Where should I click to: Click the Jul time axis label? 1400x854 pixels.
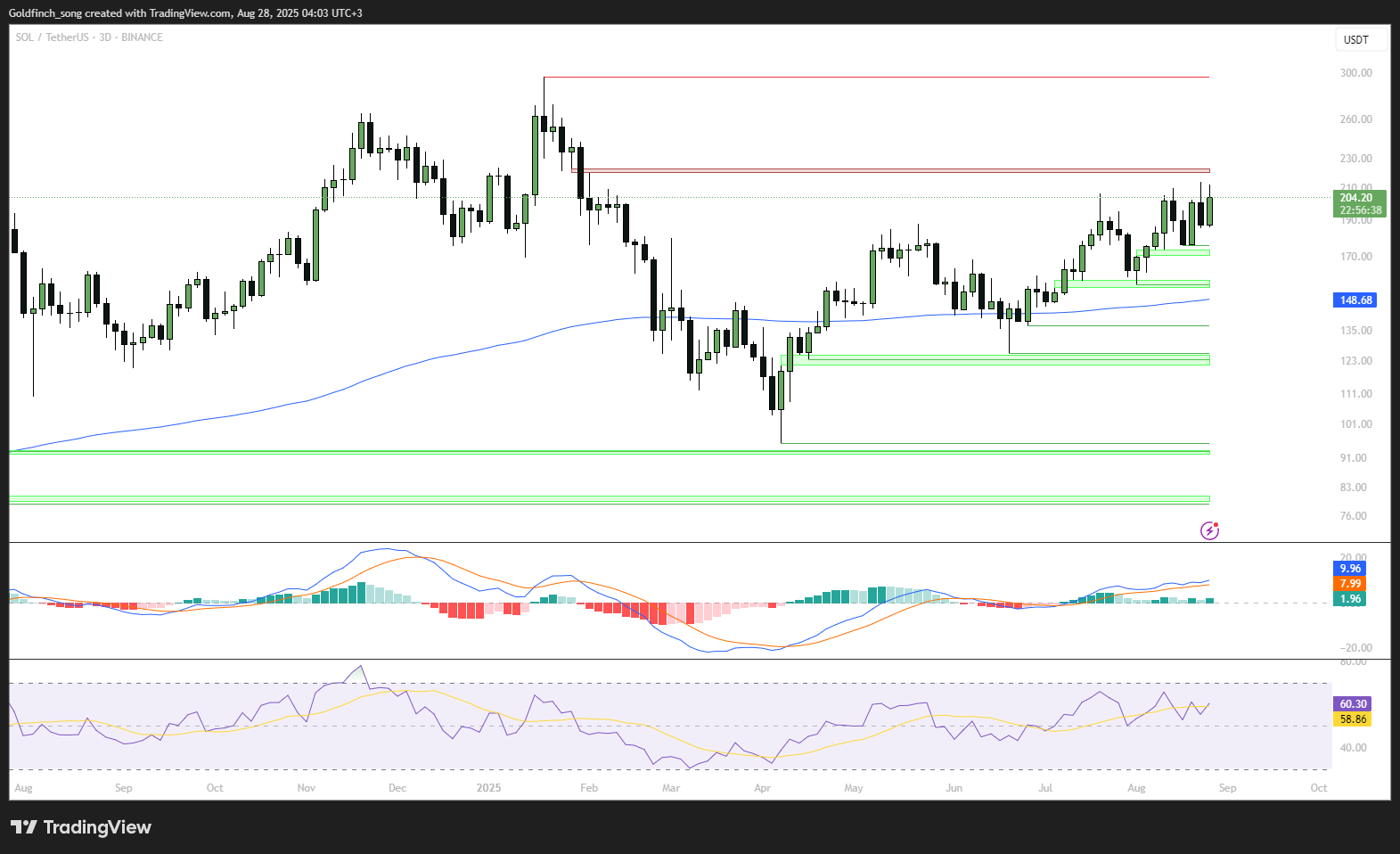tap(1045, 788)
